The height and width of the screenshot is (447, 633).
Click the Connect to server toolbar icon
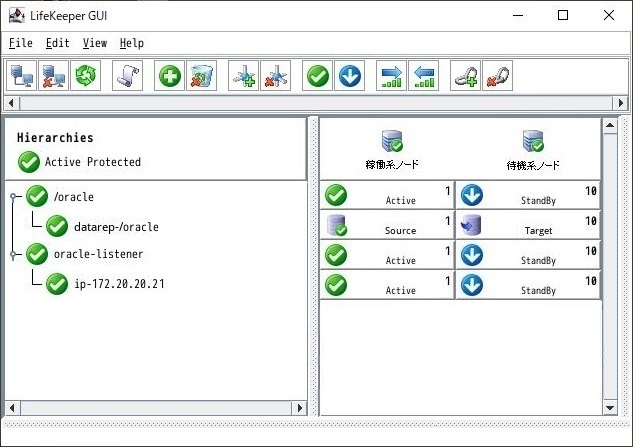pyautogui.click(x=22, y=76)
